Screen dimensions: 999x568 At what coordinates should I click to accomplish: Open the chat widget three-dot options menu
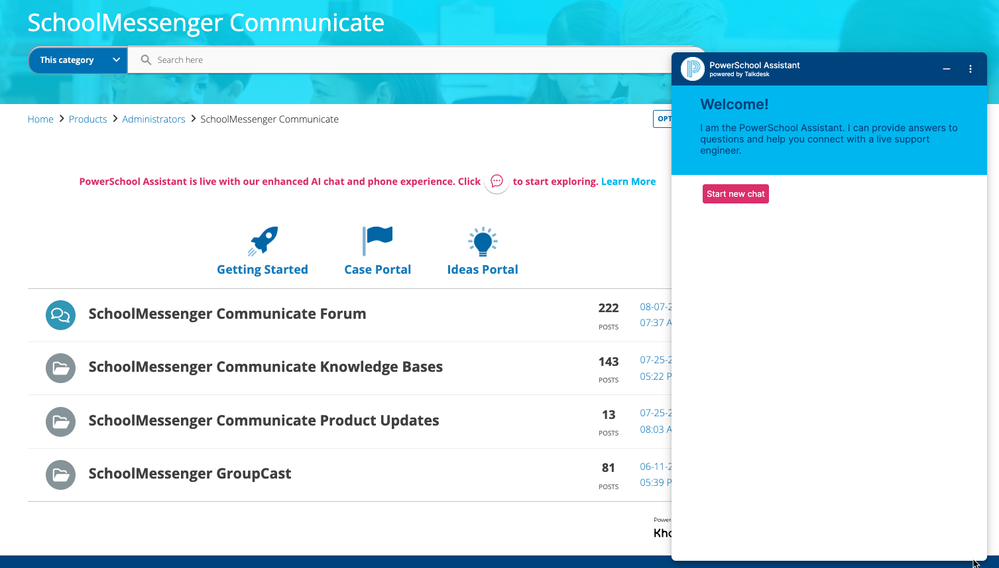[x=970, y=69]
